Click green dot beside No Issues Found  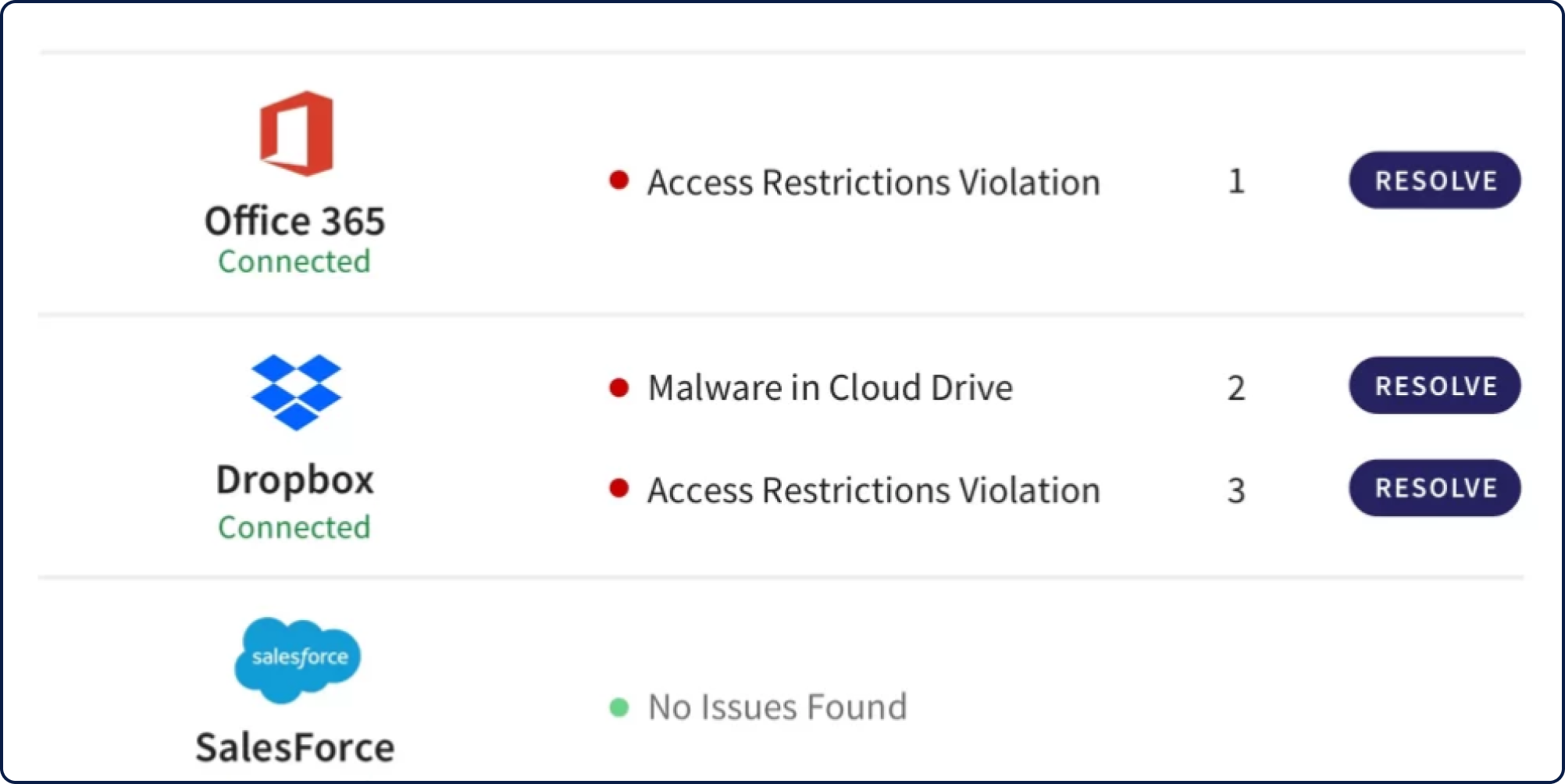pyautogui.click(x=619, y=707)
